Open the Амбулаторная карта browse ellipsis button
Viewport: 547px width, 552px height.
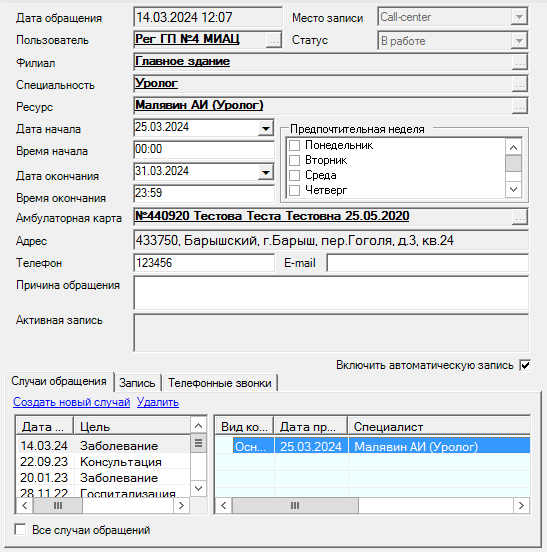[520, 217]
